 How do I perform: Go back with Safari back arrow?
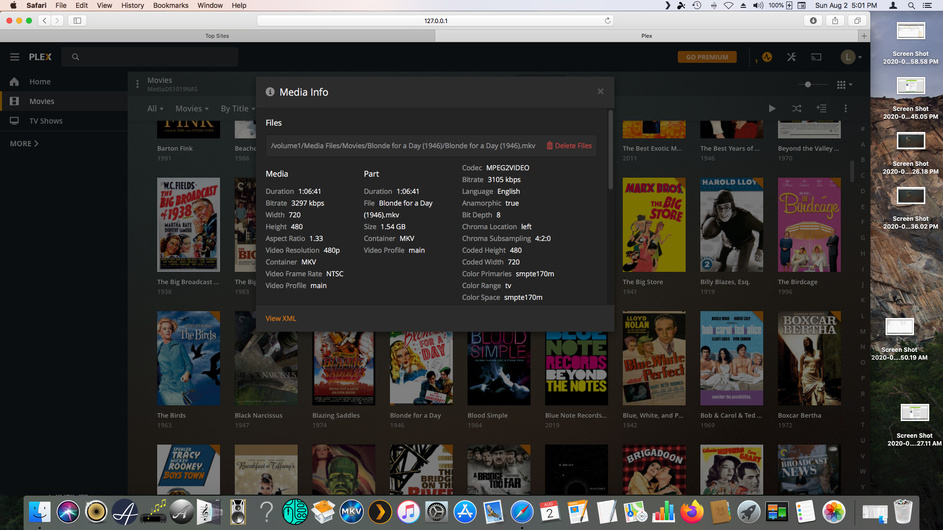(x=45, y=20)
